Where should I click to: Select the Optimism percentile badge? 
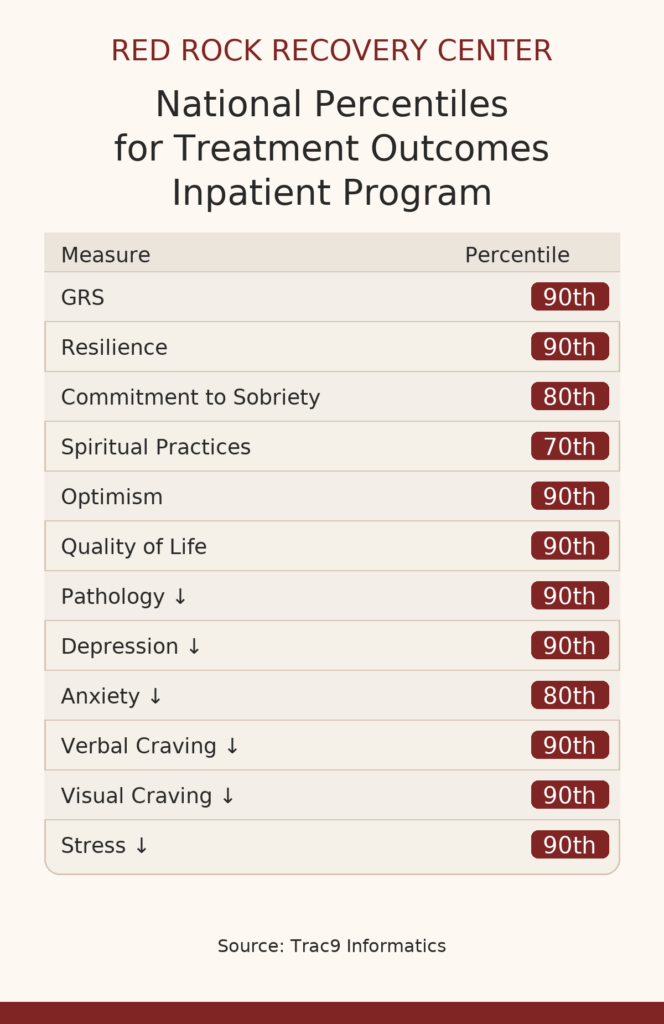pos(569,497)
